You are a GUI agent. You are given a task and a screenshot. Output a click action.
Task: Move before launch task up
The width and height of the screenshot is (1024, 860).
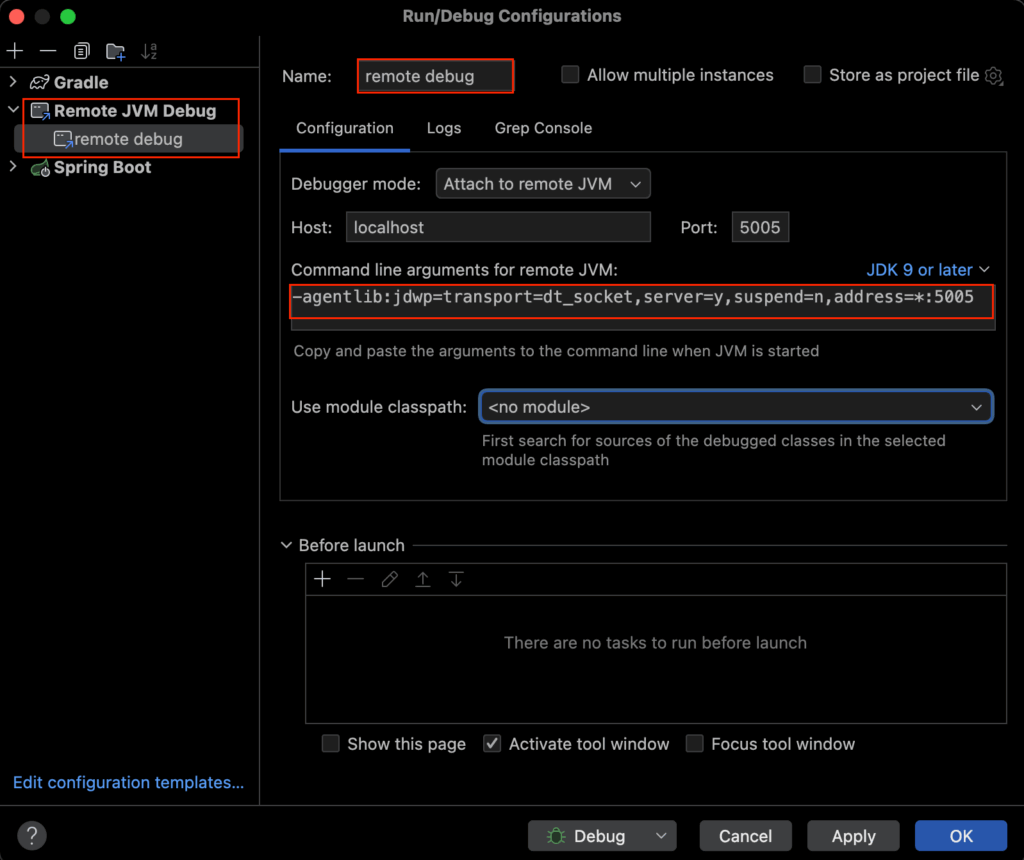(x=423, y=579)
